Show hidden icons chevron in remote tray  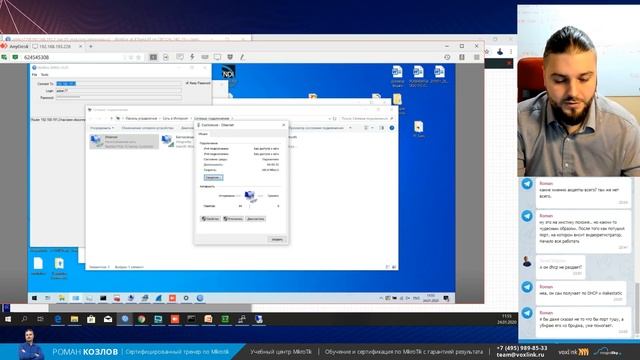point(381,298)
